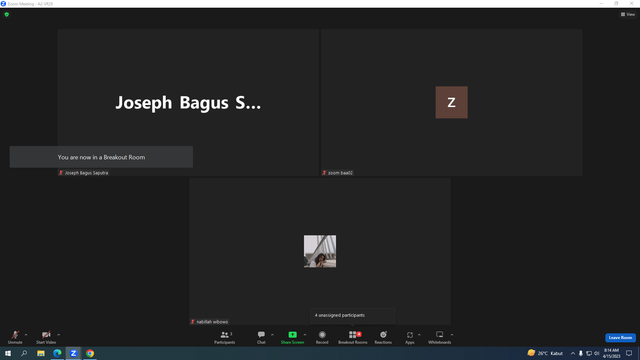
Task: Open the taskbar clock and calendar
Action: (x=611, y=353)
